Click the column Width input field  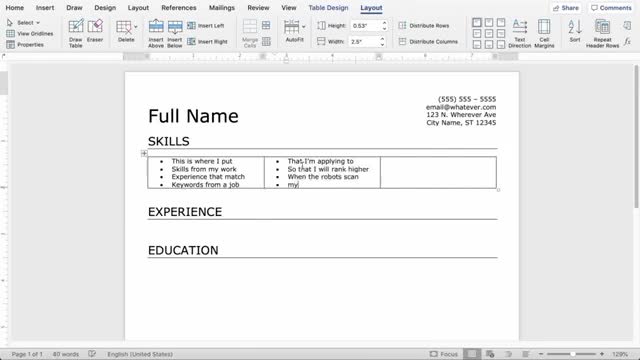(x=365, y=42)
